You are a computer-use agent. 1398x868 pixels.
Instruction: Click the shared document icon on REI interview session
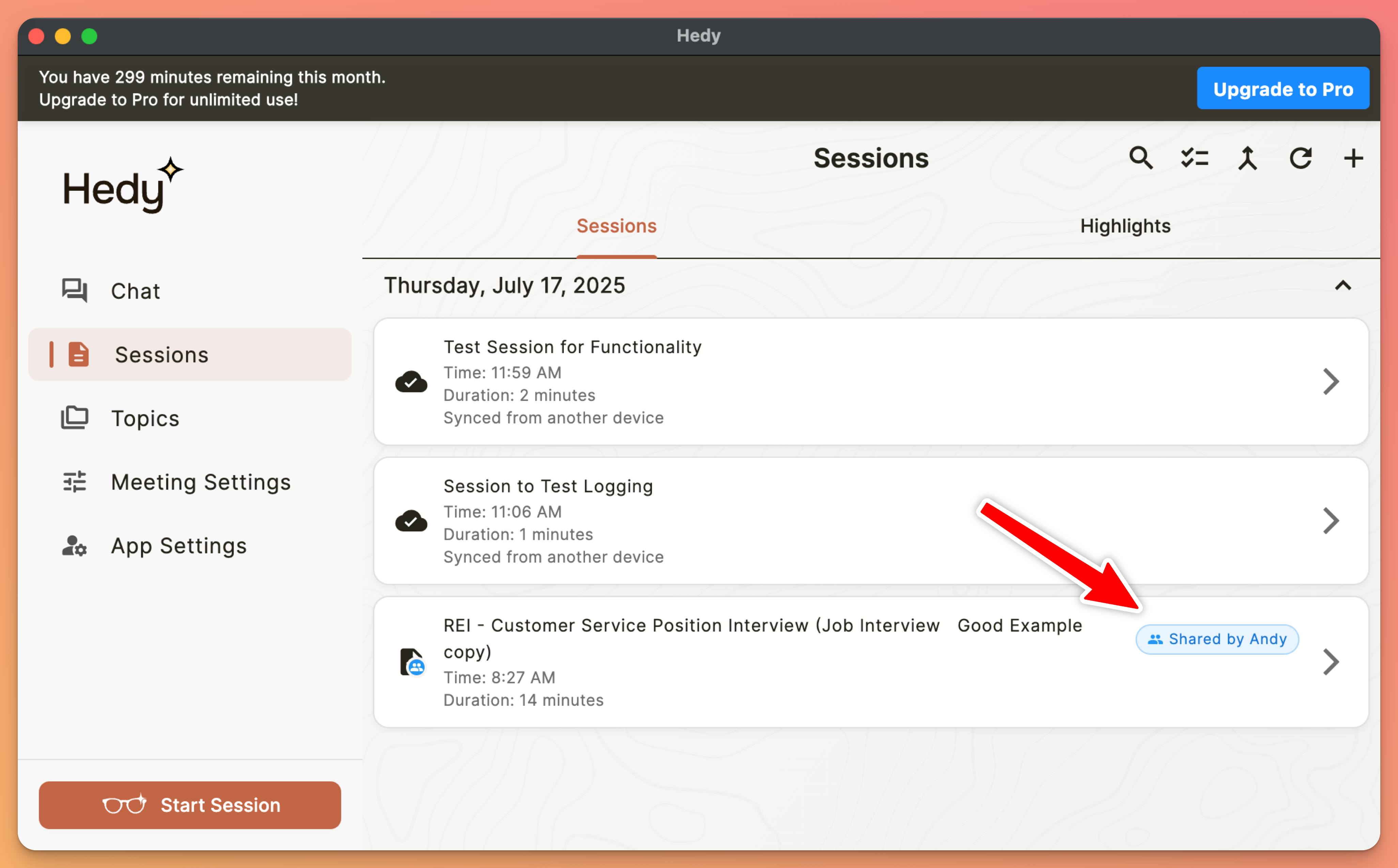(x=411, y=661)
